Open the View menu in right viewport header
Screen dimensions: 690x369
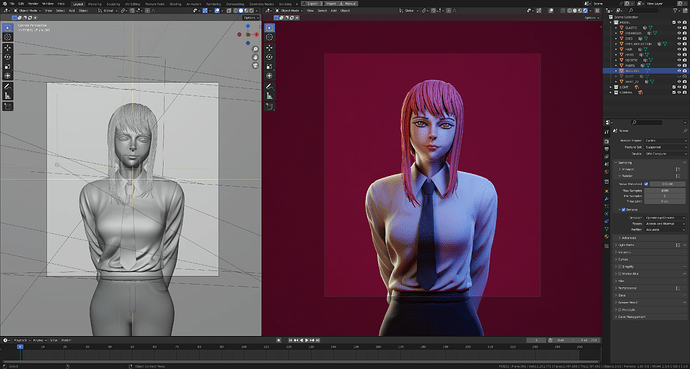pyautogui.click(x=310, y=10)
